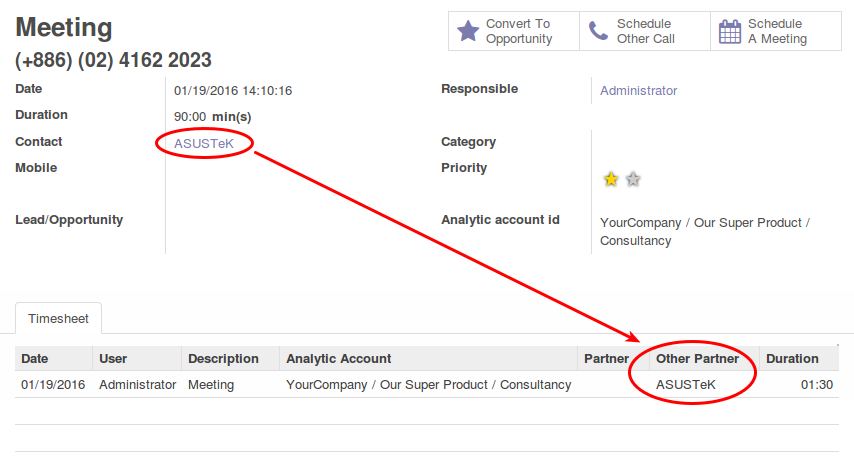The width and height of the screenshot is (854, 466).
Task: Select the 01/19/2016 timesheet row date
Action: coord(53,385)
